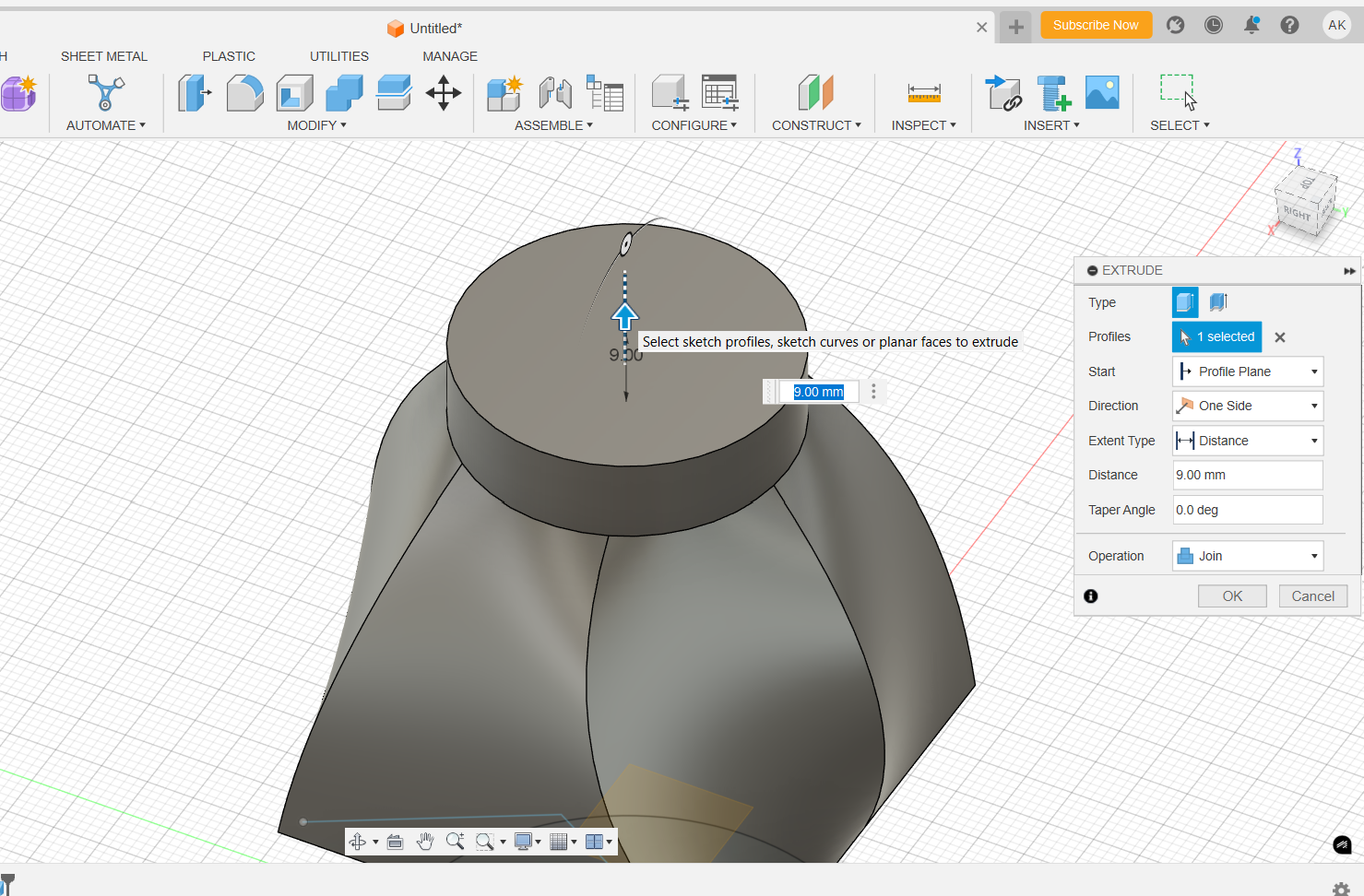Open the AK user profile avatar
Screen dimensions: 1364x896
click(x=1337, y=25)
